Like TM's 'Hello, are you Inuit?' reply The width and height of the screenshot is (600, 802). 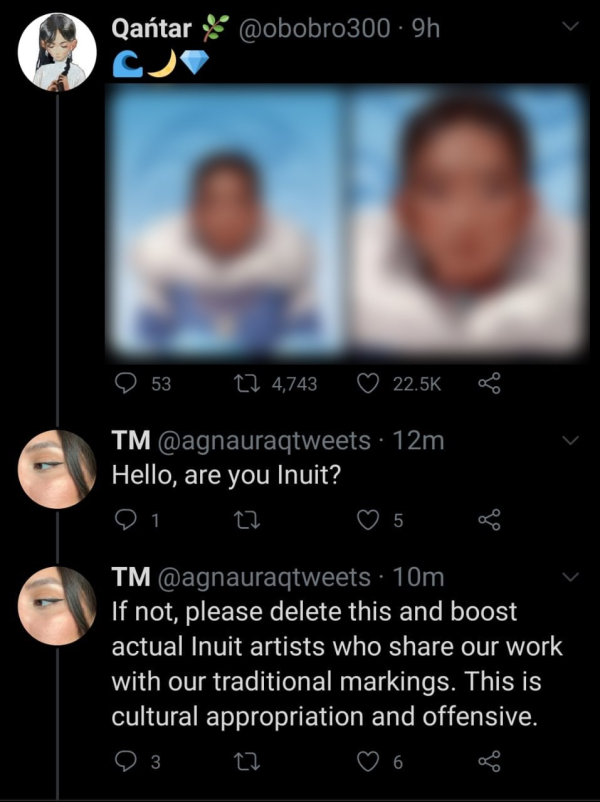click(x=366, y=518)
